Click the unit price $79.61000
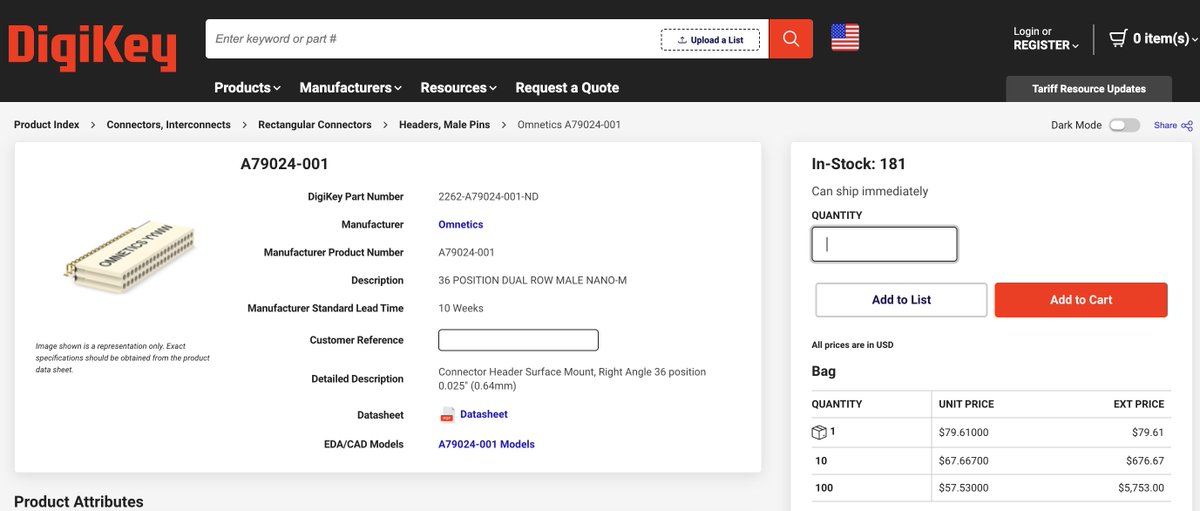 click(964, 432)
